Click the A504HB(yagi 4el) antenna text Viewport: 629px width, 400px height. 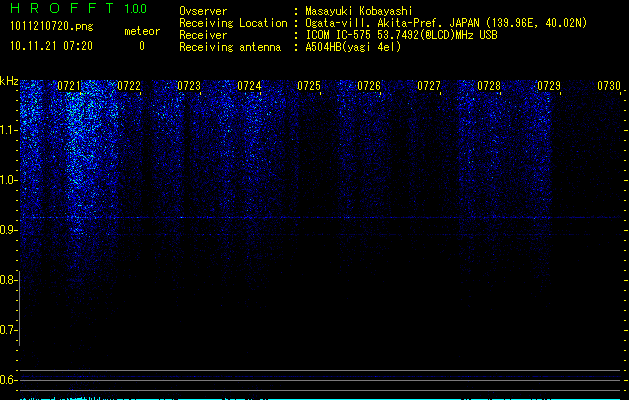pos(353,47)
